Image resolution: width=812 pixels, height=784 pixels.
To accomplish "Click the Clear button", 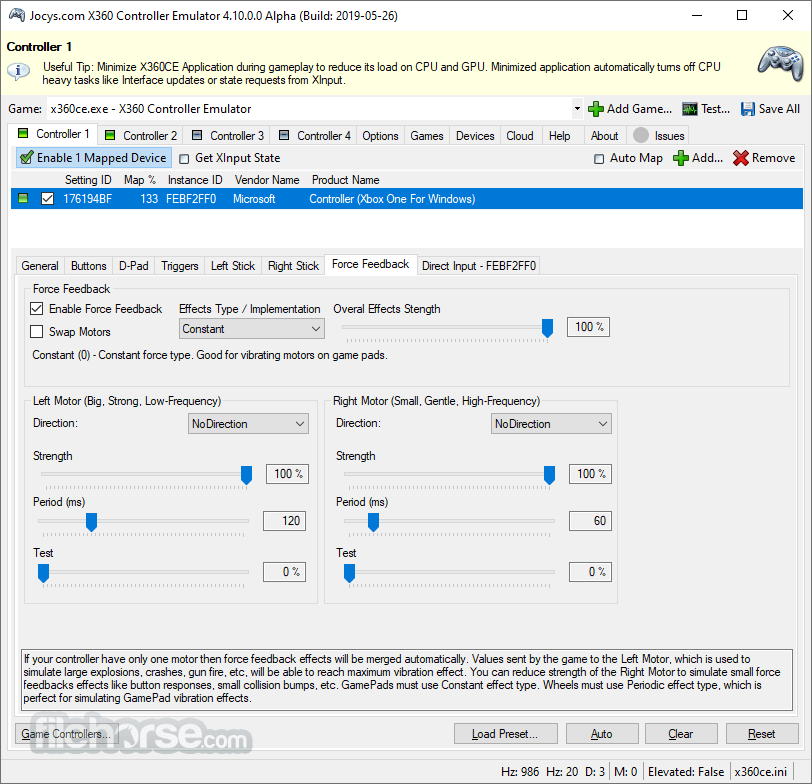I will 681,734.
